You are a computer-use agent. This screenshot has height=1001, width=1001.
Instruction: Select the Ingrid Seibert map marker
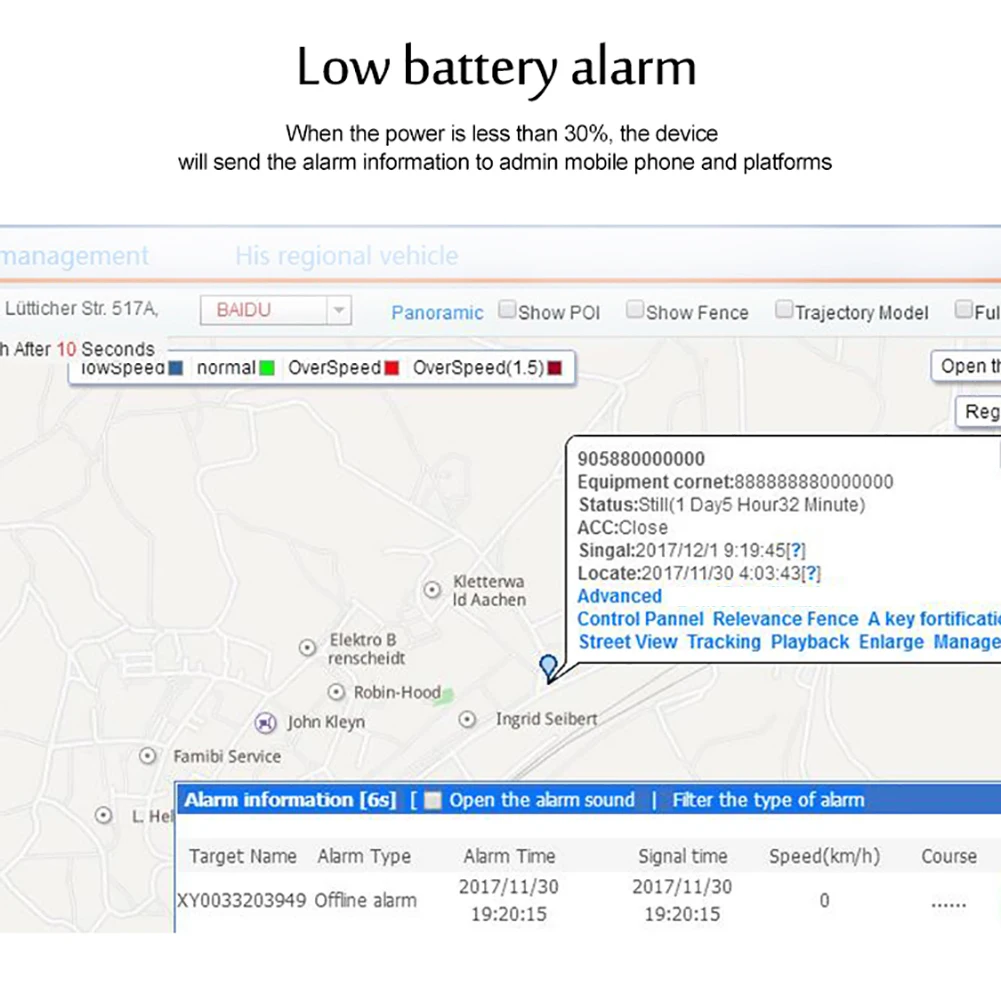tap(467, 719)
